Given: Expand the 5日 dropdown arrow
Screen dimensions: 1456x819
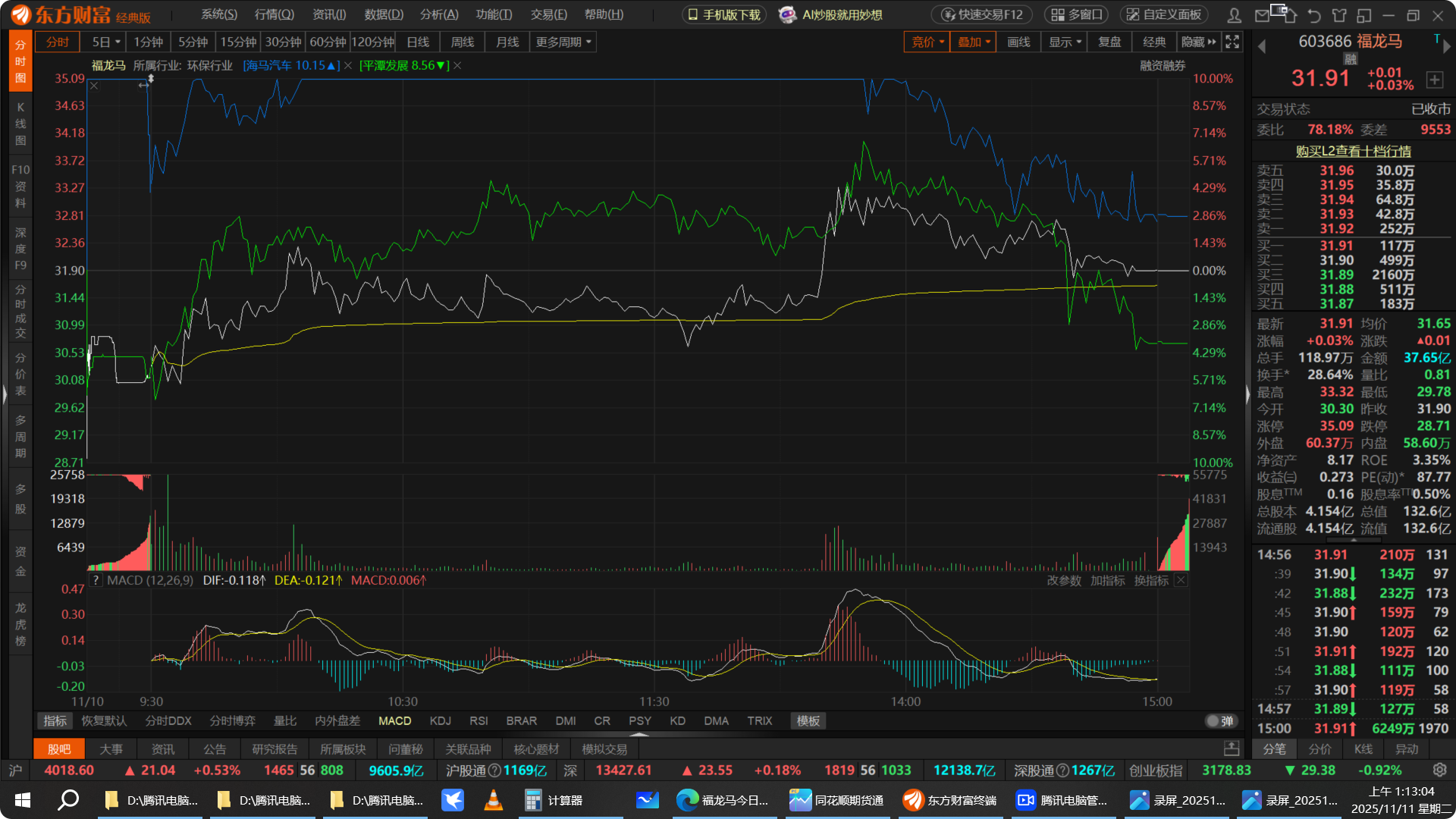Looking at the screenshot, I should 118,42.
